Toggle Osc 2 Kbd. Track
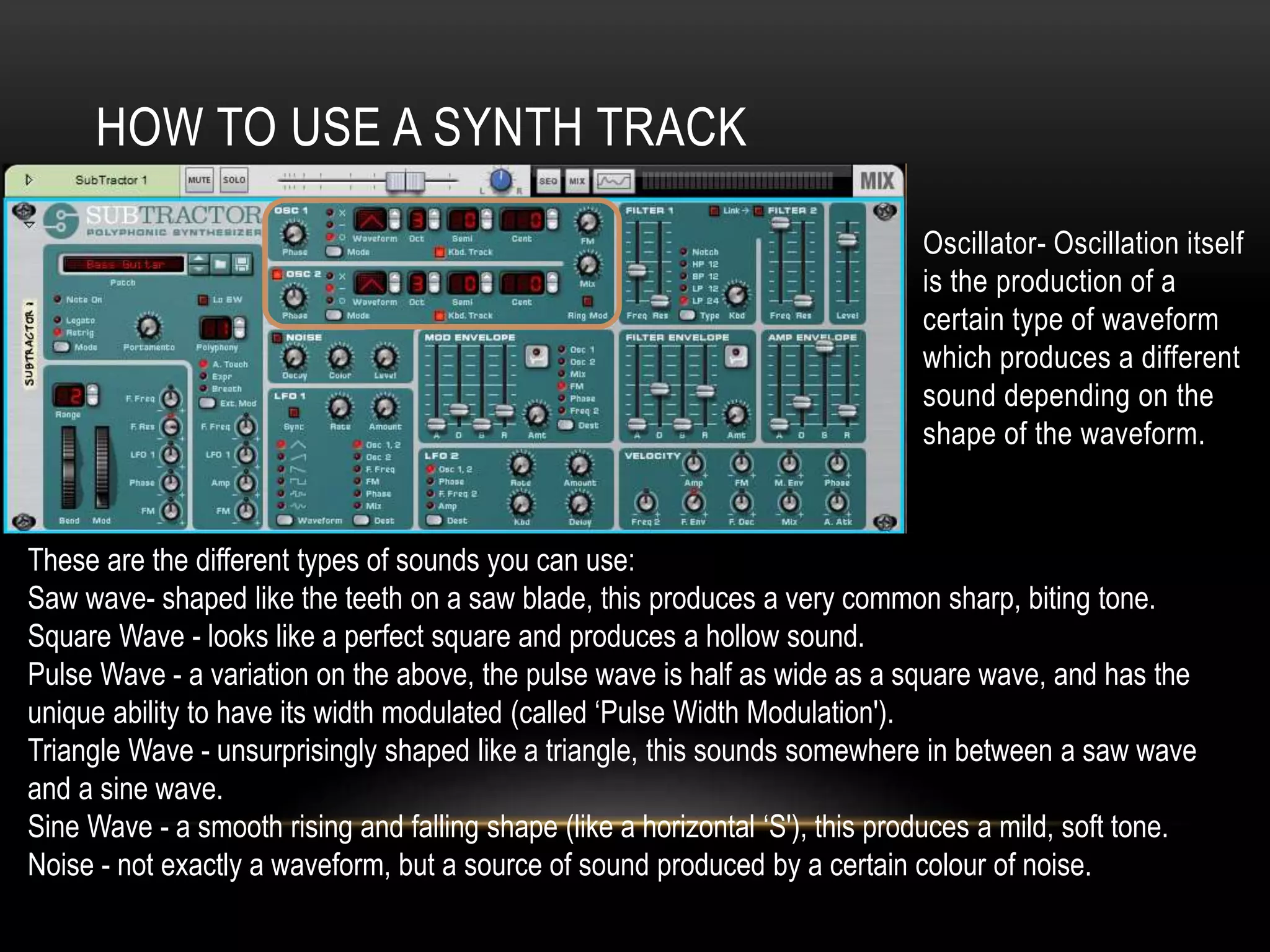 pyautogui.click(x=440, y=315)
